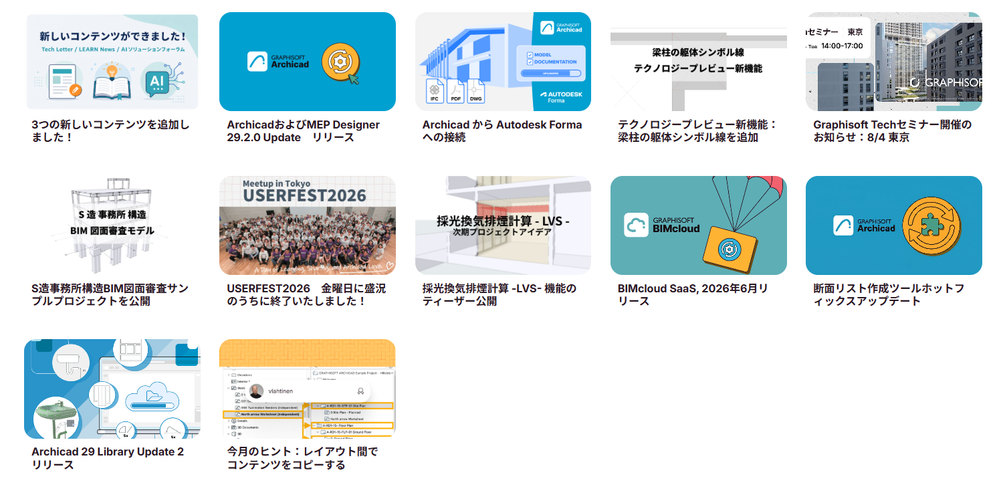Click the Graphisoft Archicad logo on MEP update card

pos(278,61)
